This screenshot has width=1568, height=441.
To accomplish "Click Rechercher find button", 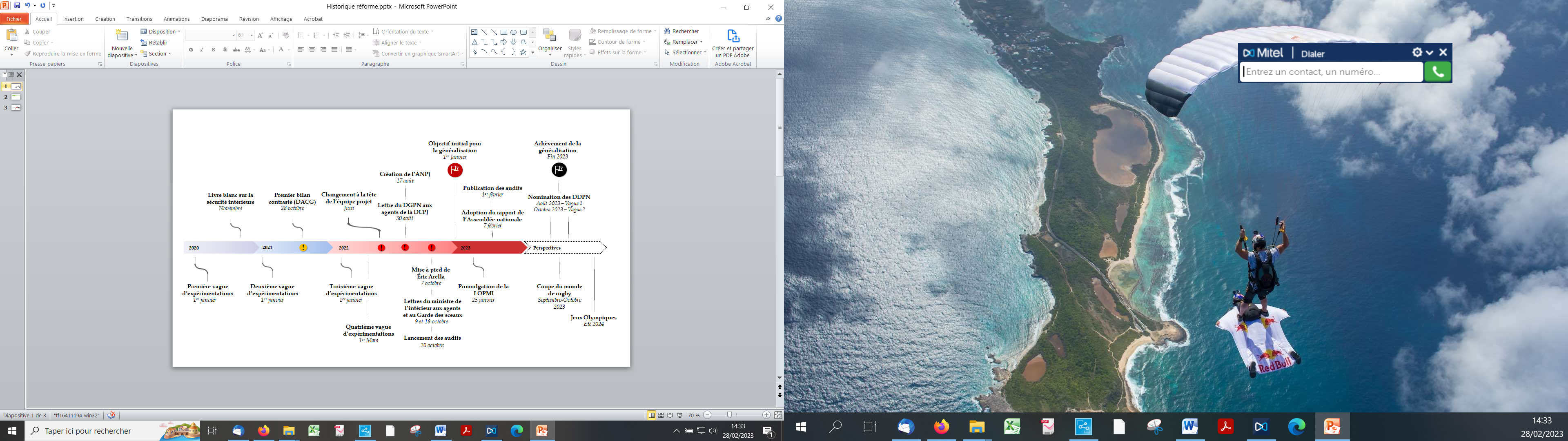I will pos(682,31).
